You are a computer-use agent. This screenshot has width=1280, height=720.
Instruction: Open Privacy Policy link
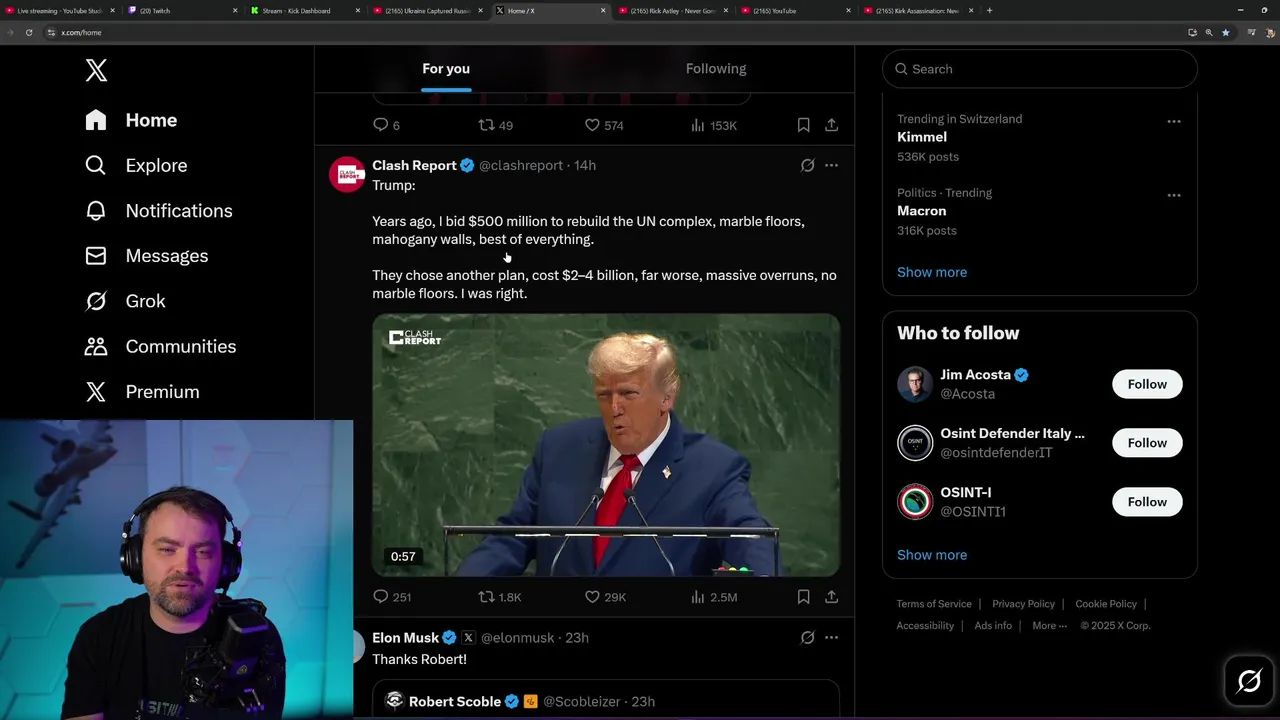(1023, 604)
